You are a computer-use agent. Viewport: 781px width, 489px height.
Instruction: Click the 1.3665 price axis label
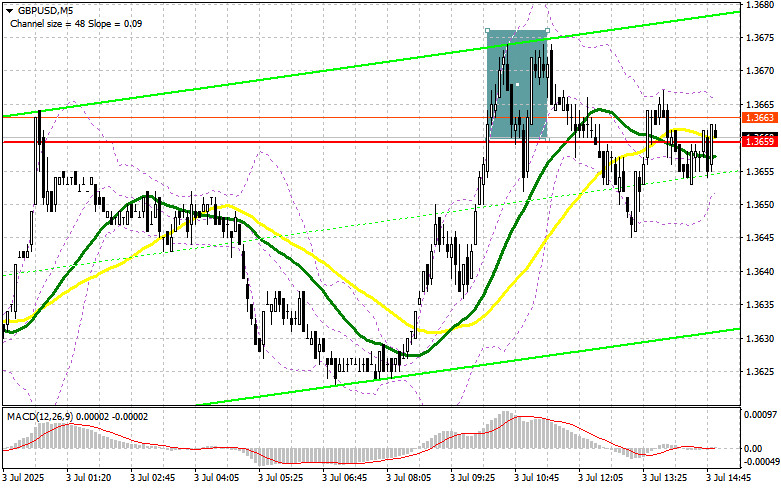point(760,105)
